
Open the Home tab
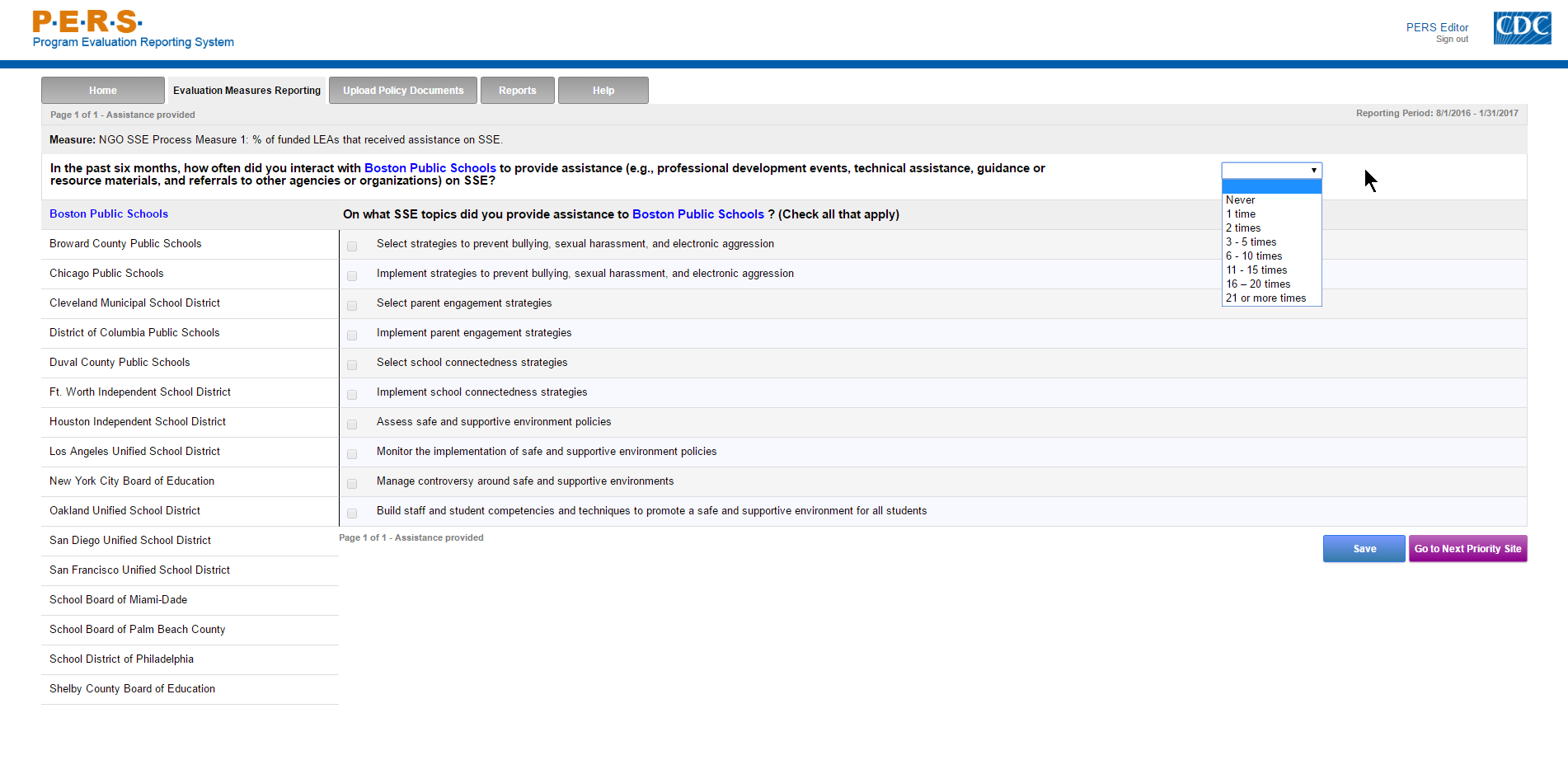pos(103,91)
